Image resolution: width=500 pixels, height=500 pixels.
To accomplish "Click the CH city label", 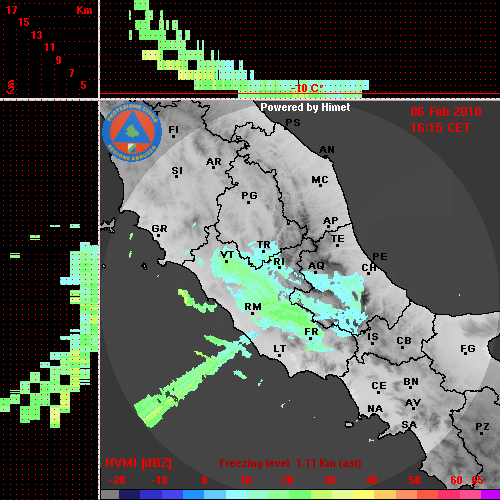I will point(369,268).
